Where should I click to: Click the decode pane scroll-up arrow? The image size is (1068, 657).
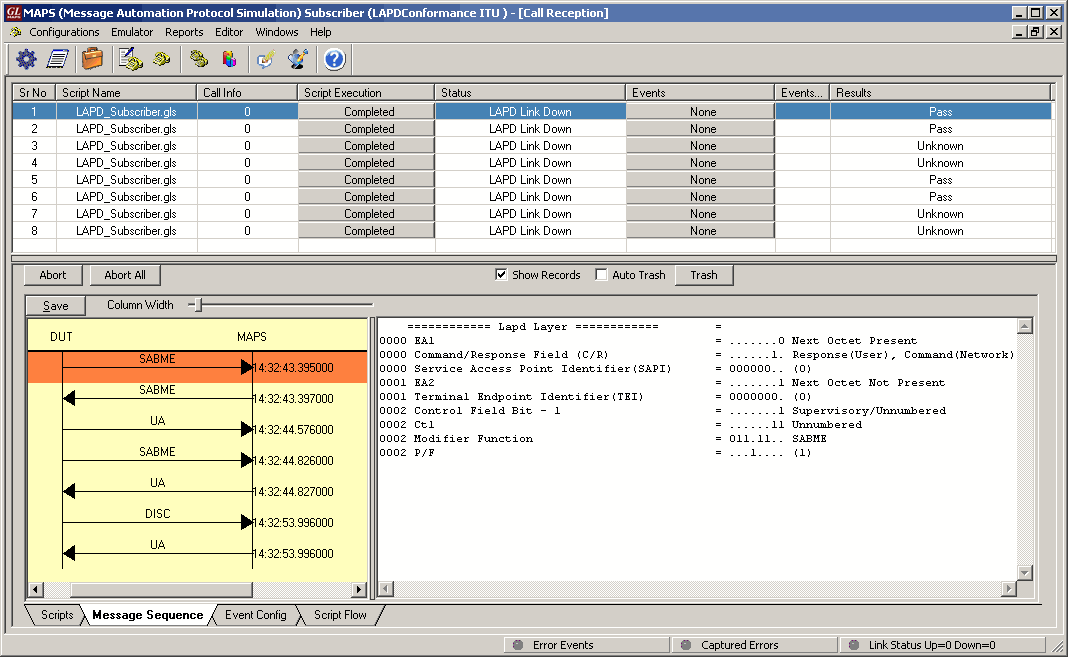point(1024,326)
